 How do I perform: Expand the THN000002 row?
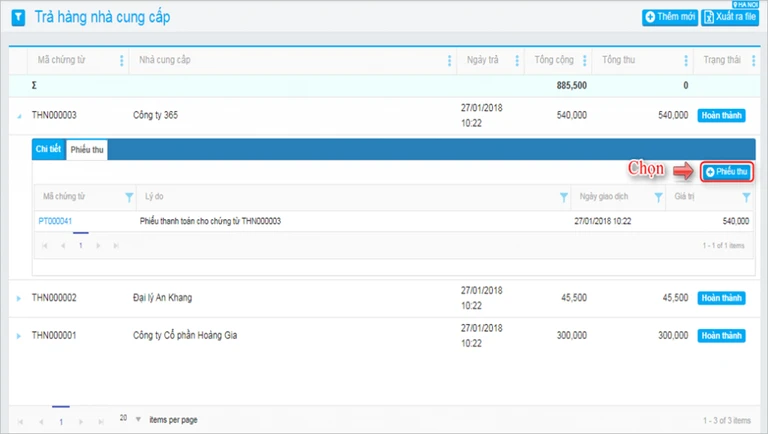point(19,298)
